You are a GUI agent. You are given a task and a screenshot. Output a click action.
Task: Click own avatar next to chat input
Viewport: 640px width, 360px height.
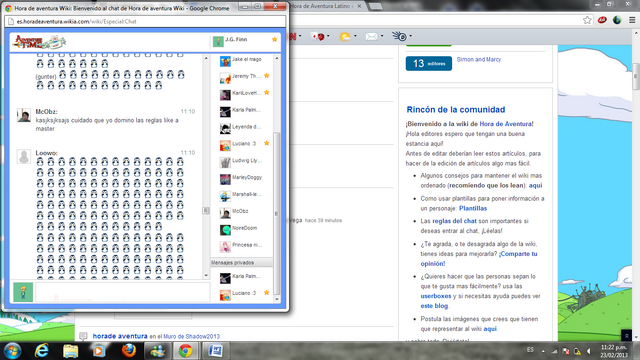coord(23,292)
